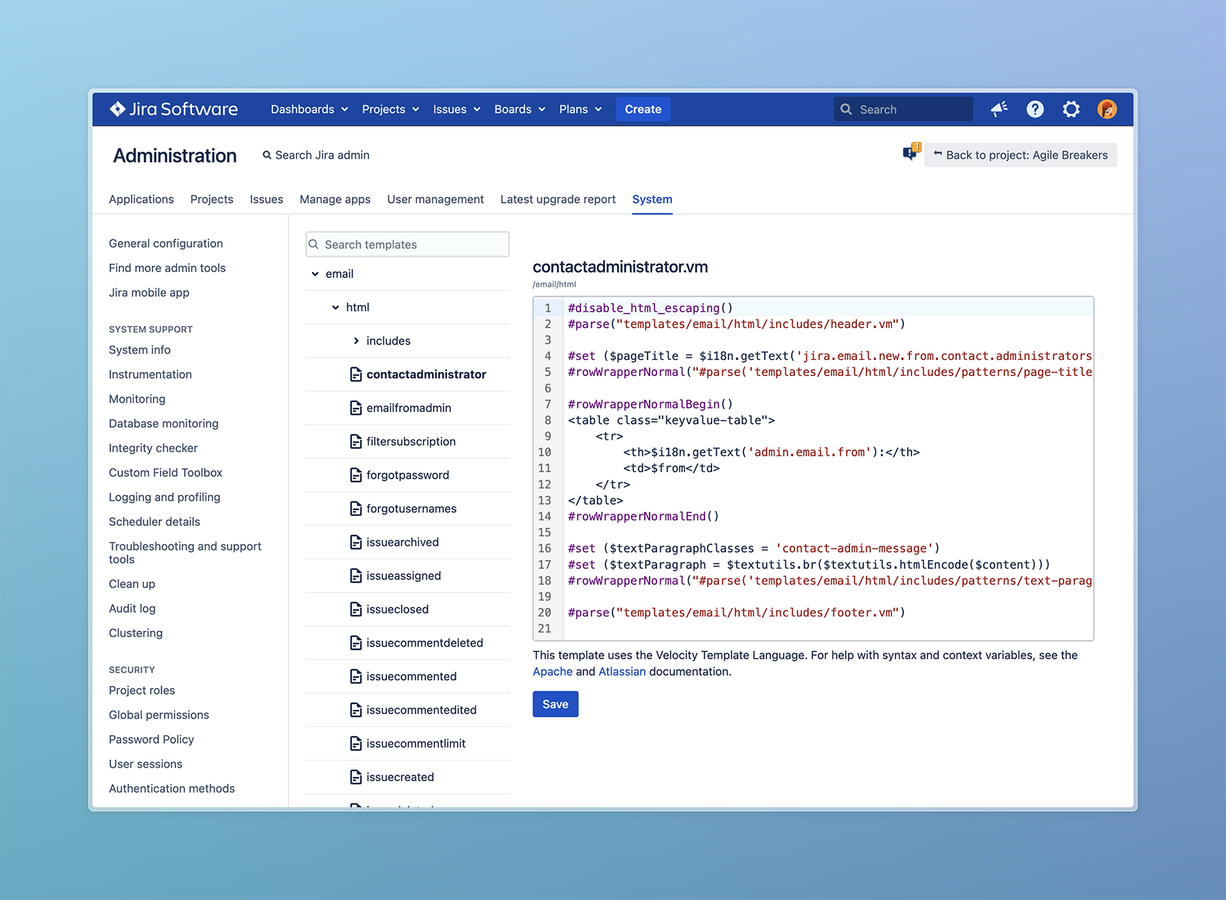Viewport: 1226px width, 900px height.
Task: Open Jira mobile app settings
Action: pos(149,293)
